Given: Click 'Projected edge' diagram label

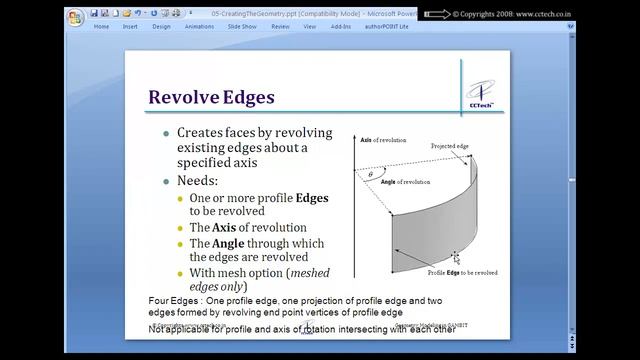Looking at the screenshot, I should [x=450, y=146].
